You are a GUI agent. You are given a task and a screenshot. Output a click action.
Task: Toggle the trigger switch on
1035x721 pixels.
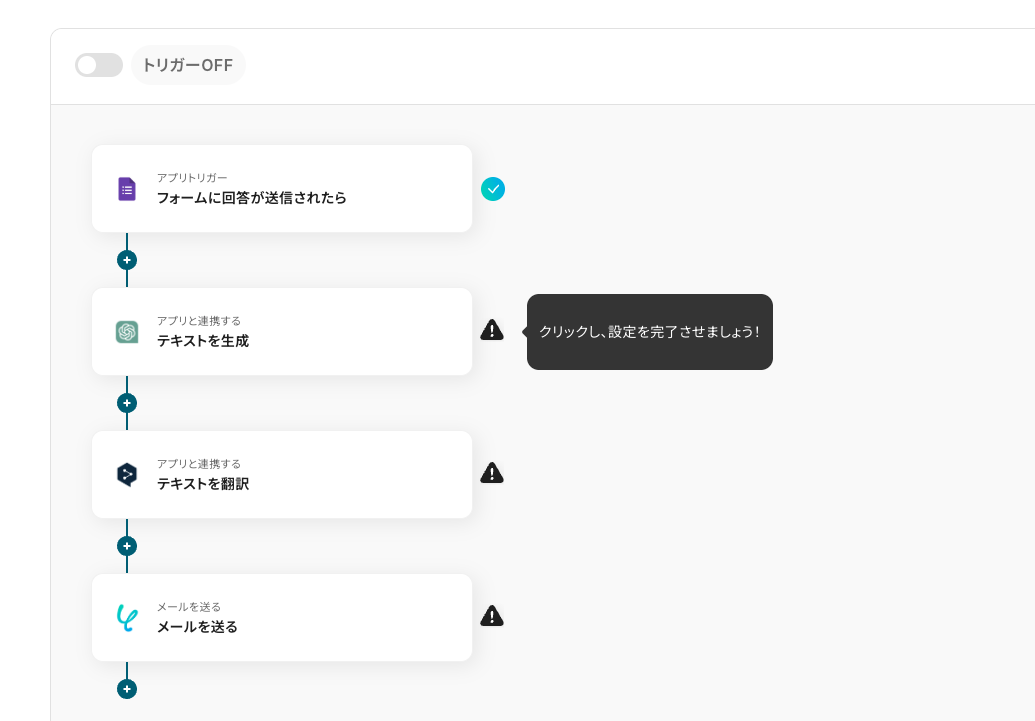98,65
